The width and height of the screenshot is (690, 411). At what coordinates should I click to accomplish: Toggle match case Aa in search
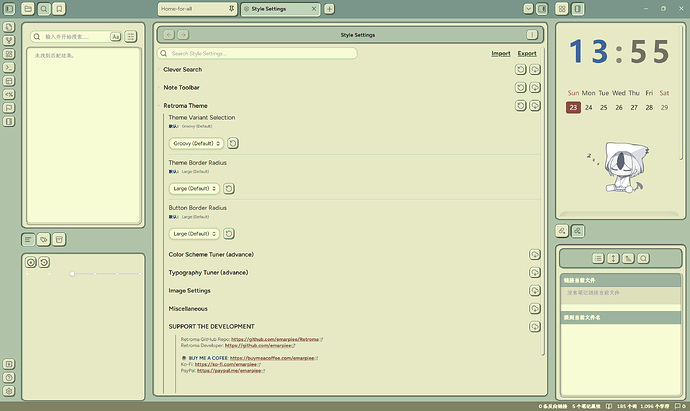(x=116, y=36)
